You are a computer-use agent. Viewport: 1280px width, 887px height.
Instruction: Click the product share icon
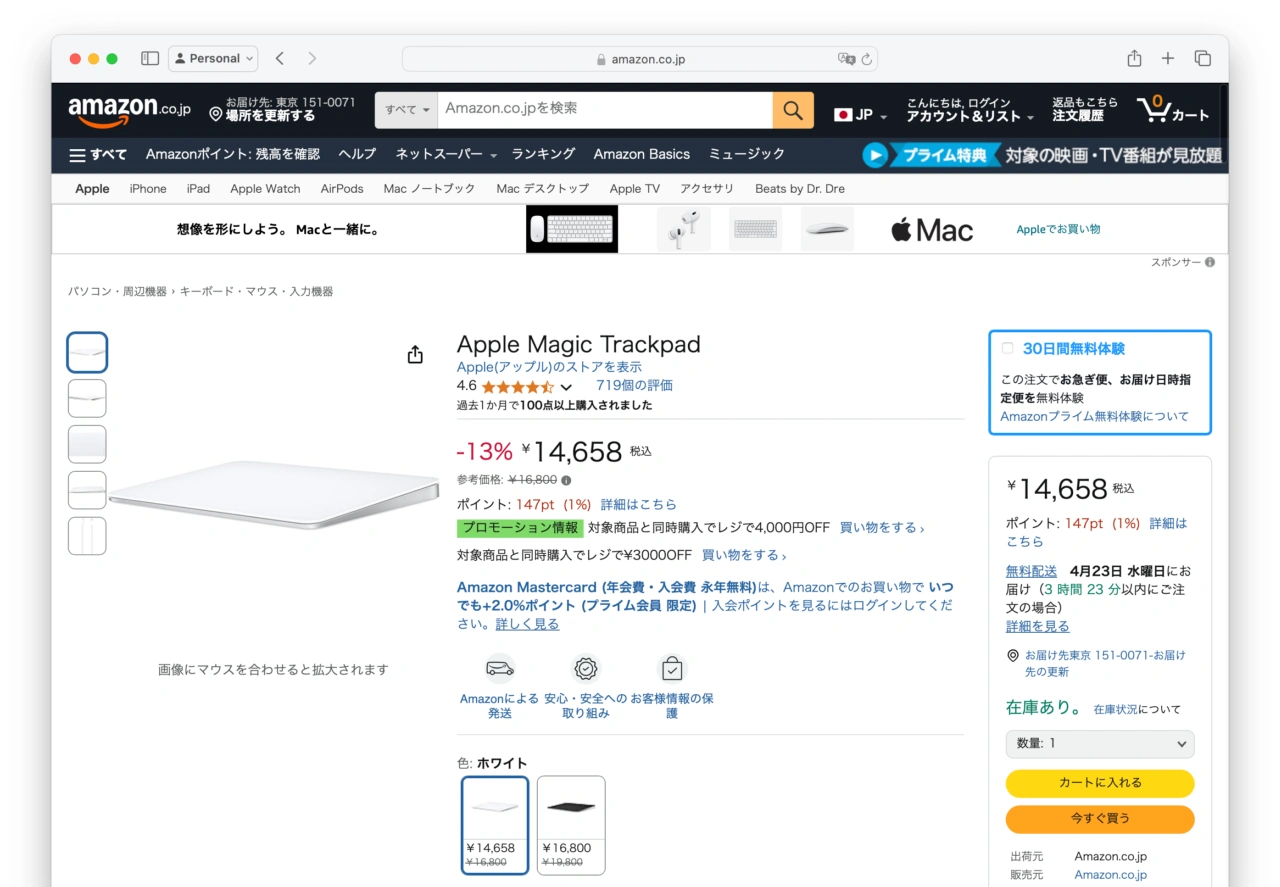point(415,355)
